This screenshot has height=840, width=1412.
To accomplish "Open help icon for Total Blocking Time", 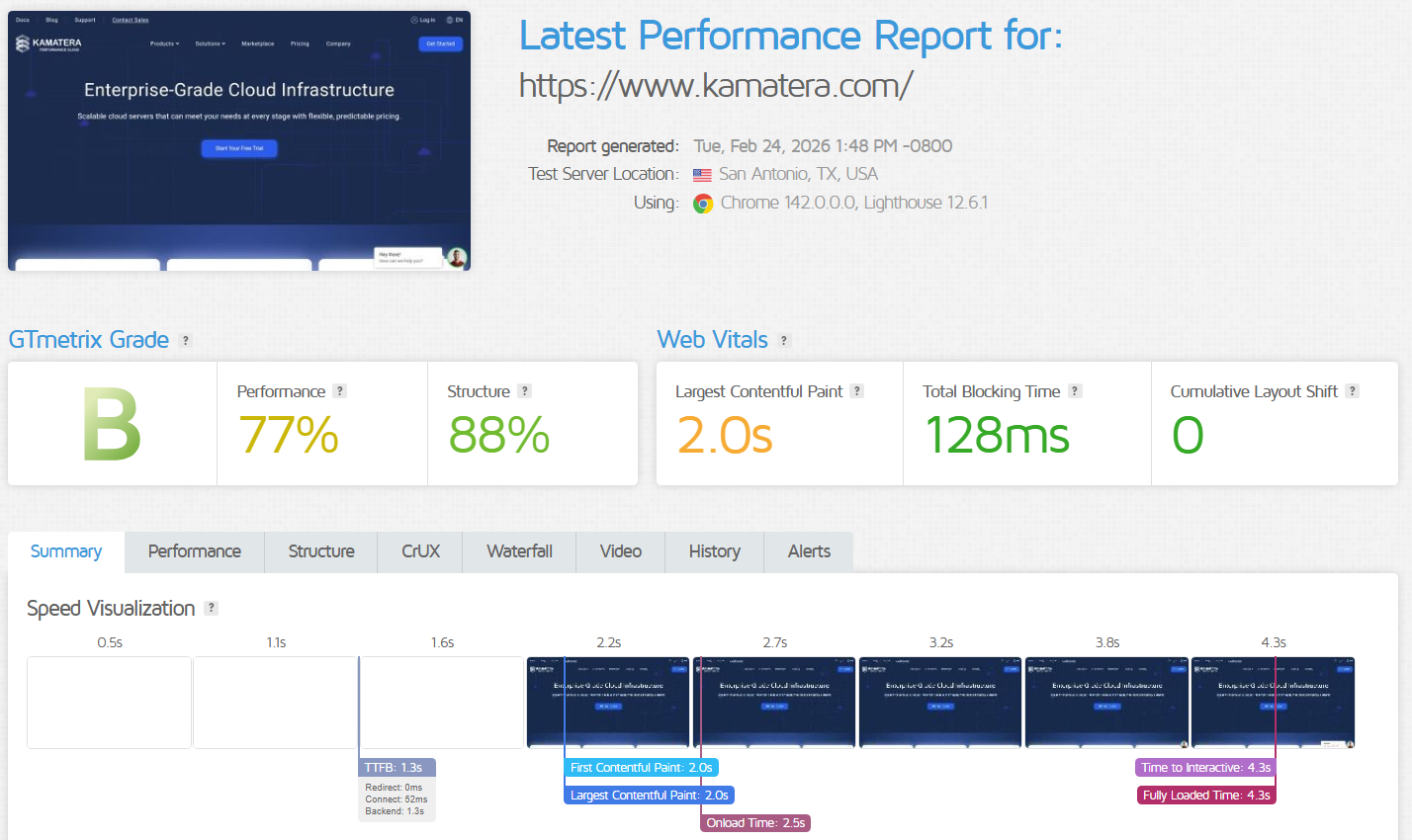I will point(1075,390).
